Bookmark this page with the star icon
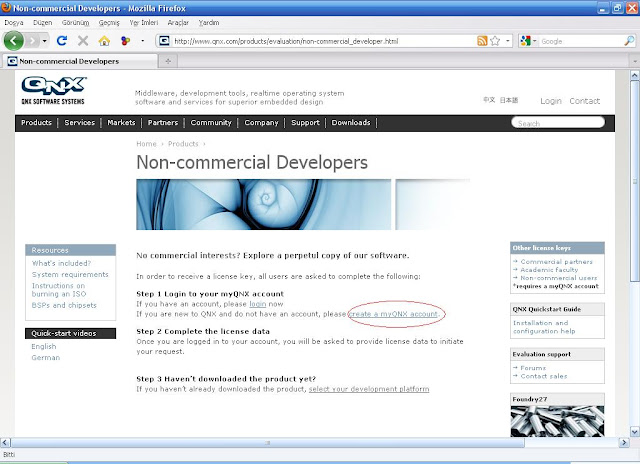Viewport: 640px width, 464px height. tap(495, 41)
